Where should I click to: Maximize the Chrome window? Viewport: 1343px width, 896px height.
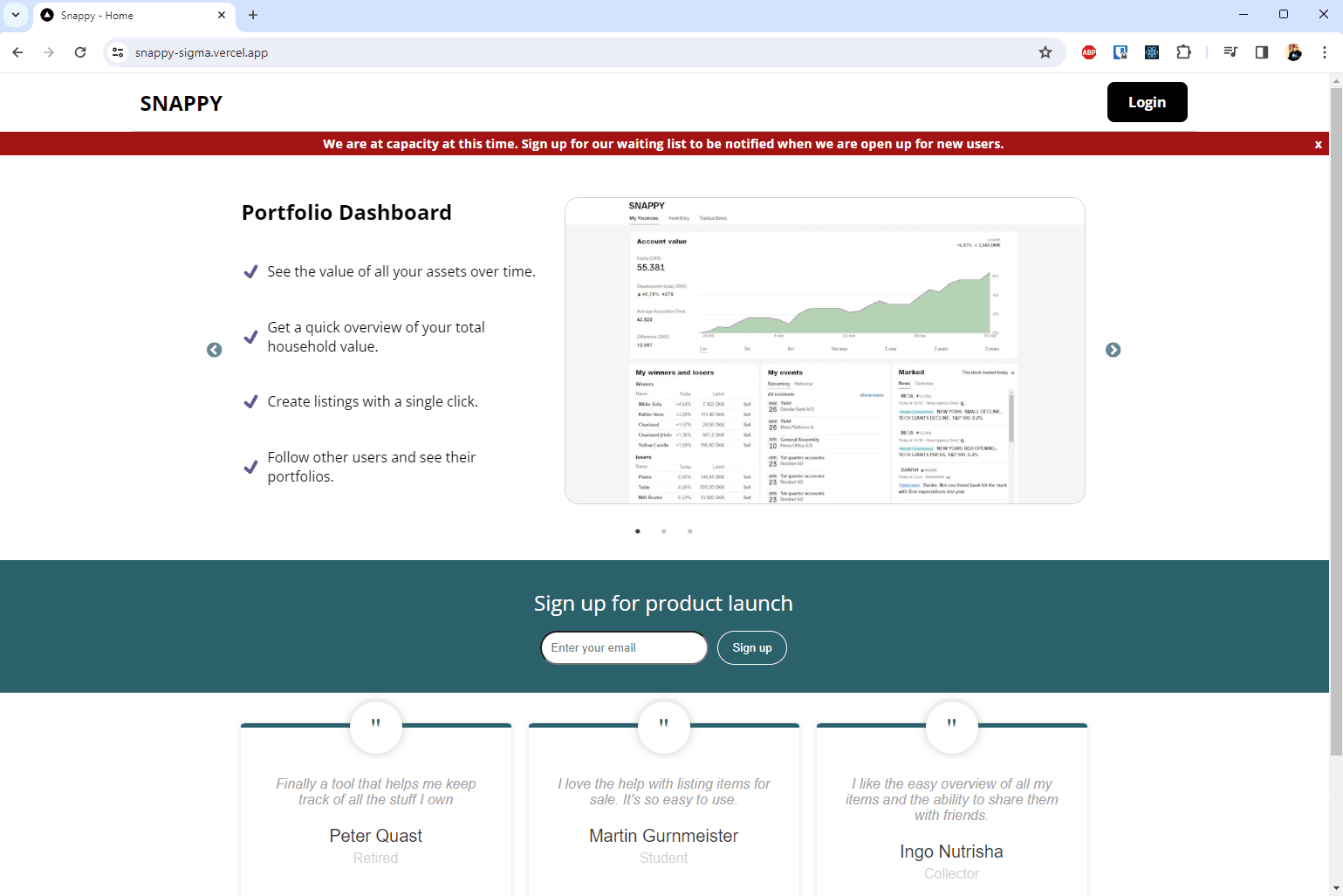(1284, 15)
